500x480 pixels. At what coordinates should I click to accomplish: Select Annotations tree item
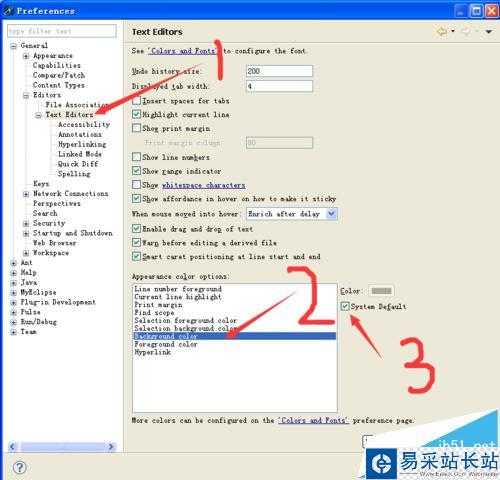[x=80, y=134]
